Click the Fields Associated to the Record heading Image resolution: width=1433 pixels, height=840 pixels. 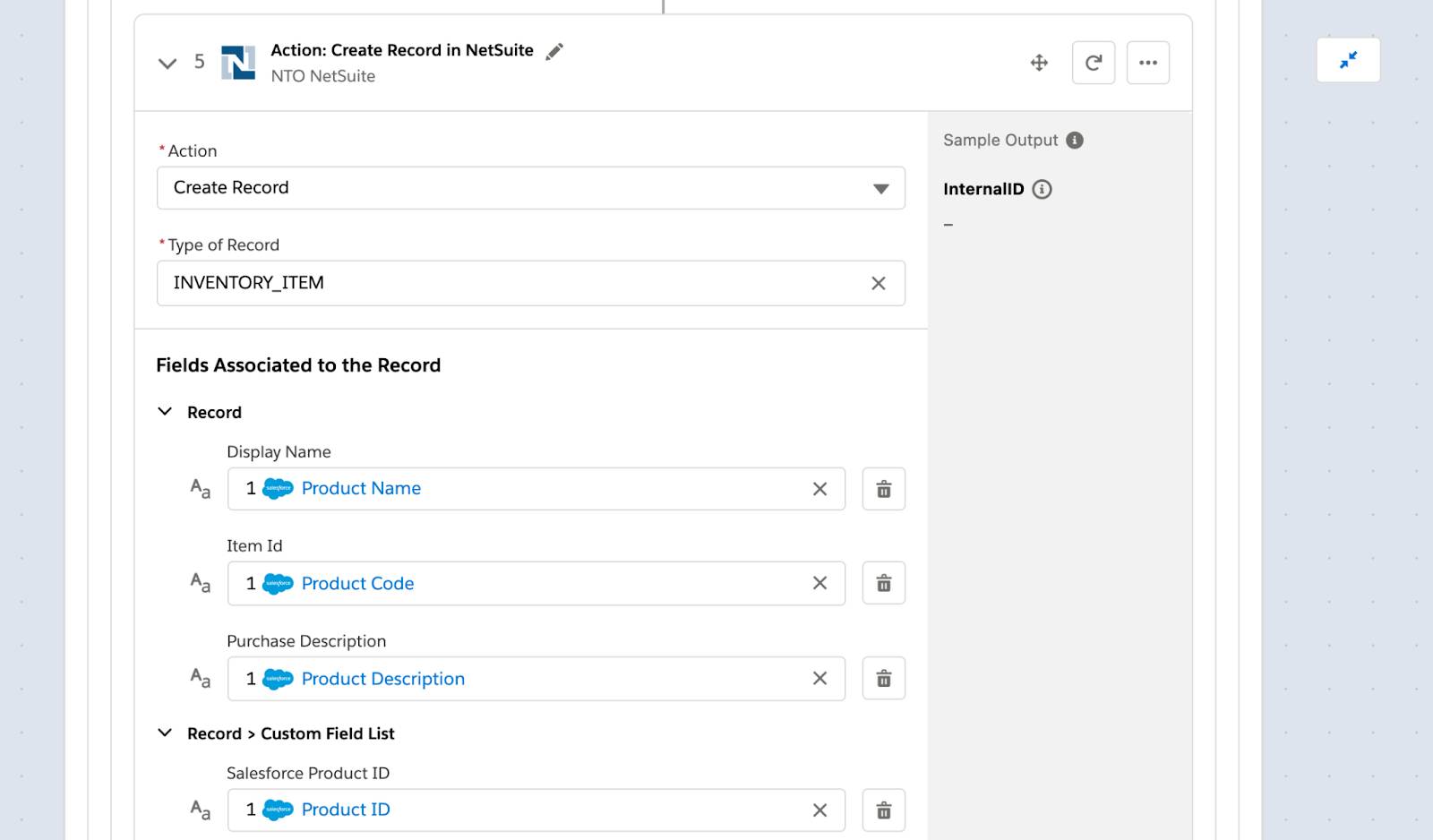298,365
